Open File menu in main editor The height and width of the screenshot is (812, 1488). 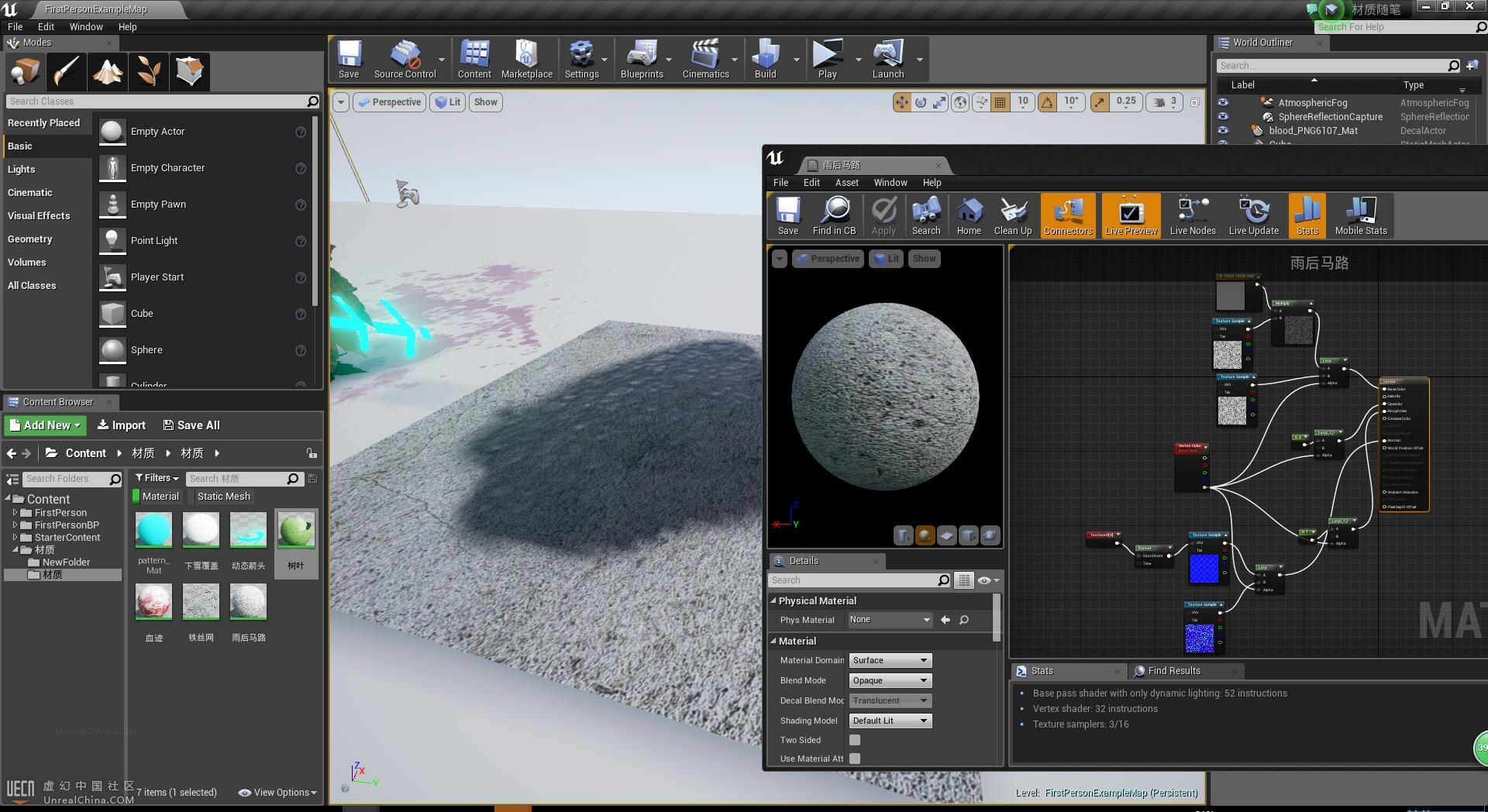[15, 26]
